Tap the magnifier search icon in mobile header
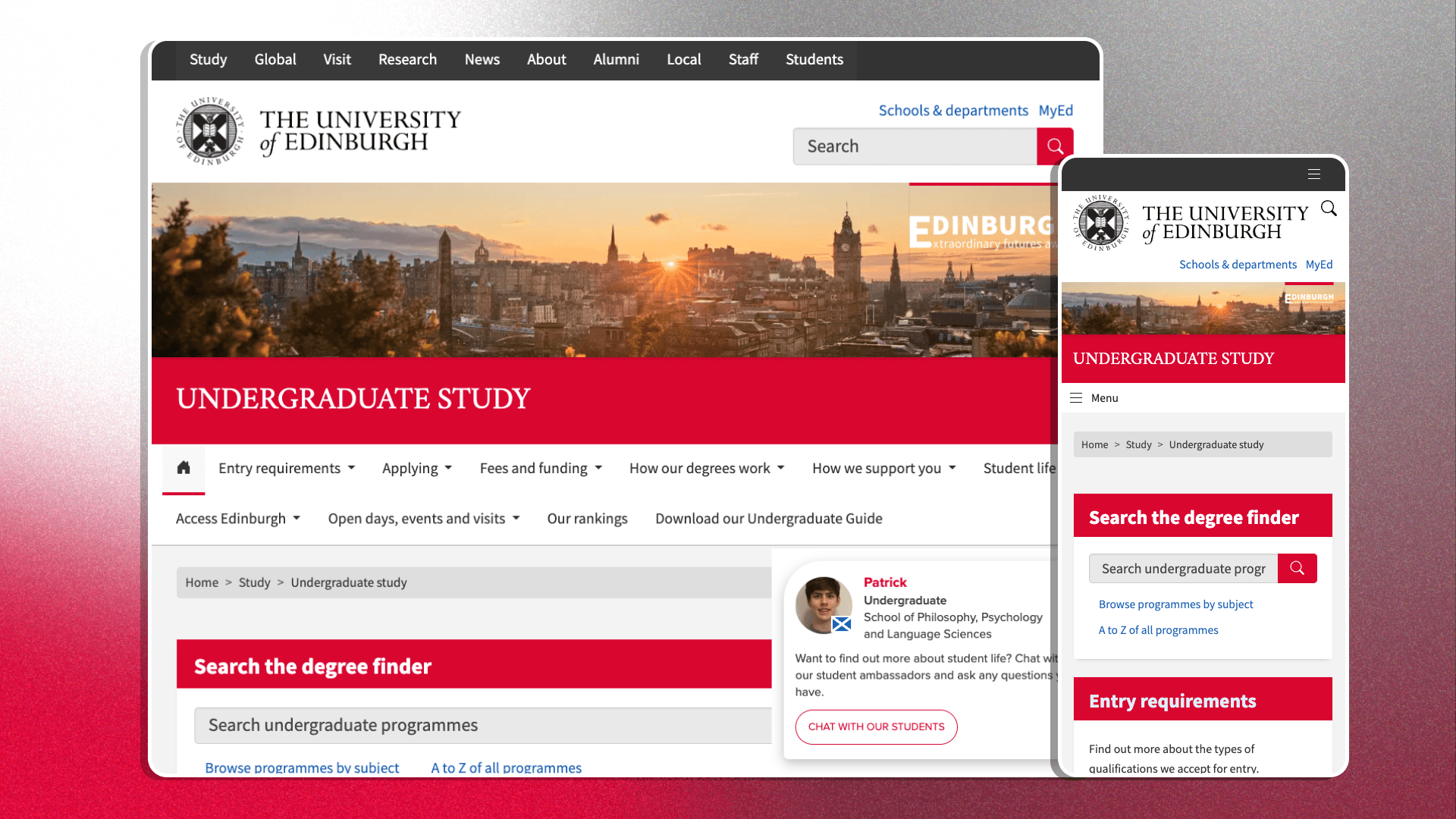Viewport: 1456px width, 819px height. click(1329, 209)
